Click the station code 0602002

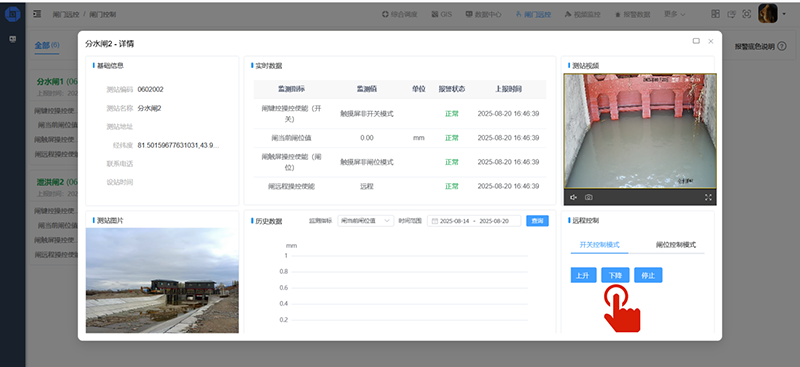(151, 89)
